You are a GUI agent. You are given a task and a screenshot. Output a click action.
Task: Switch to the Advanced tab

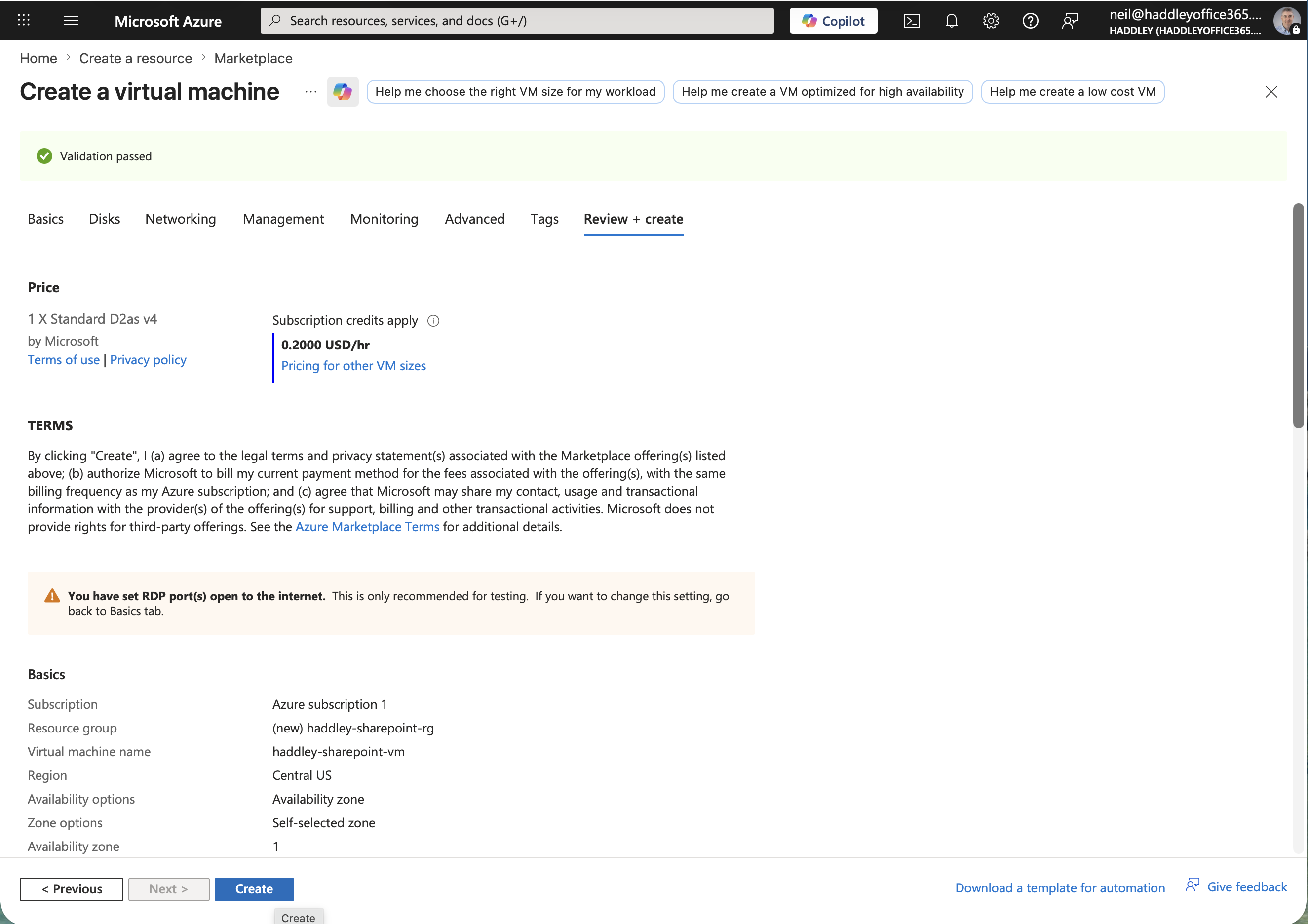[x=474, y=219]
